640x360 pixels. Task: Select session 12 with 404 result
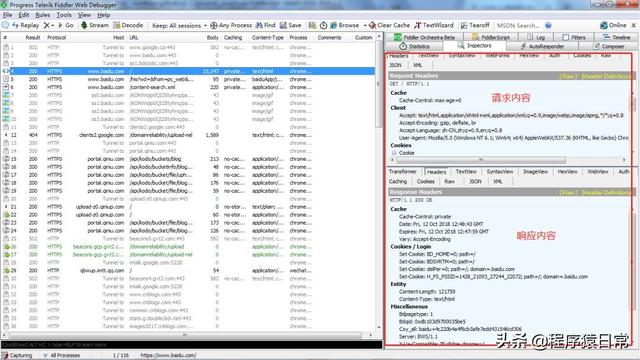click(x=188, y=135)
